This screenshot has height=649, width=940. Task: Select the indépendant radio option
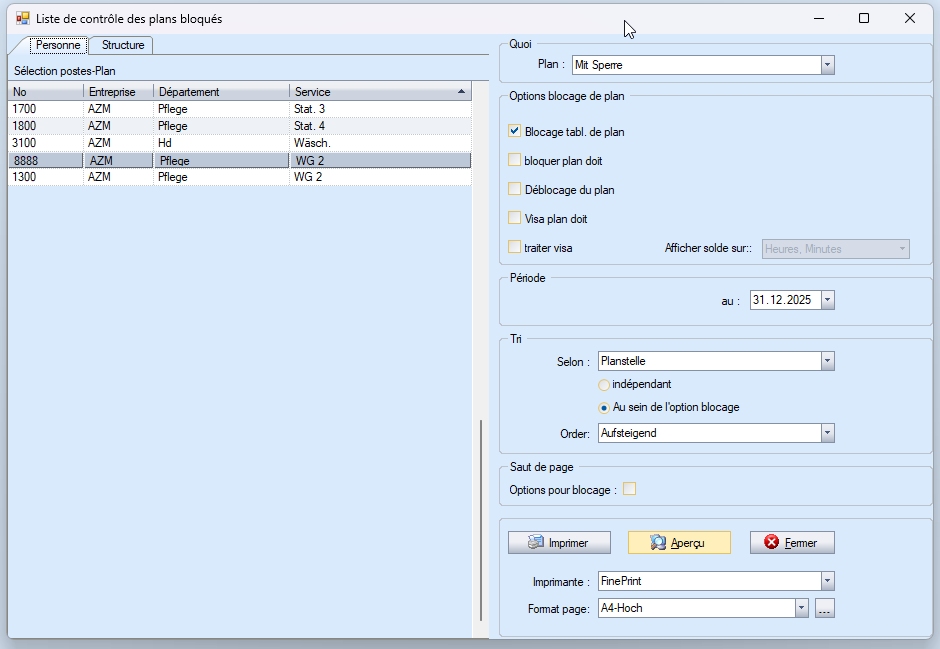[x=604, y=384]
